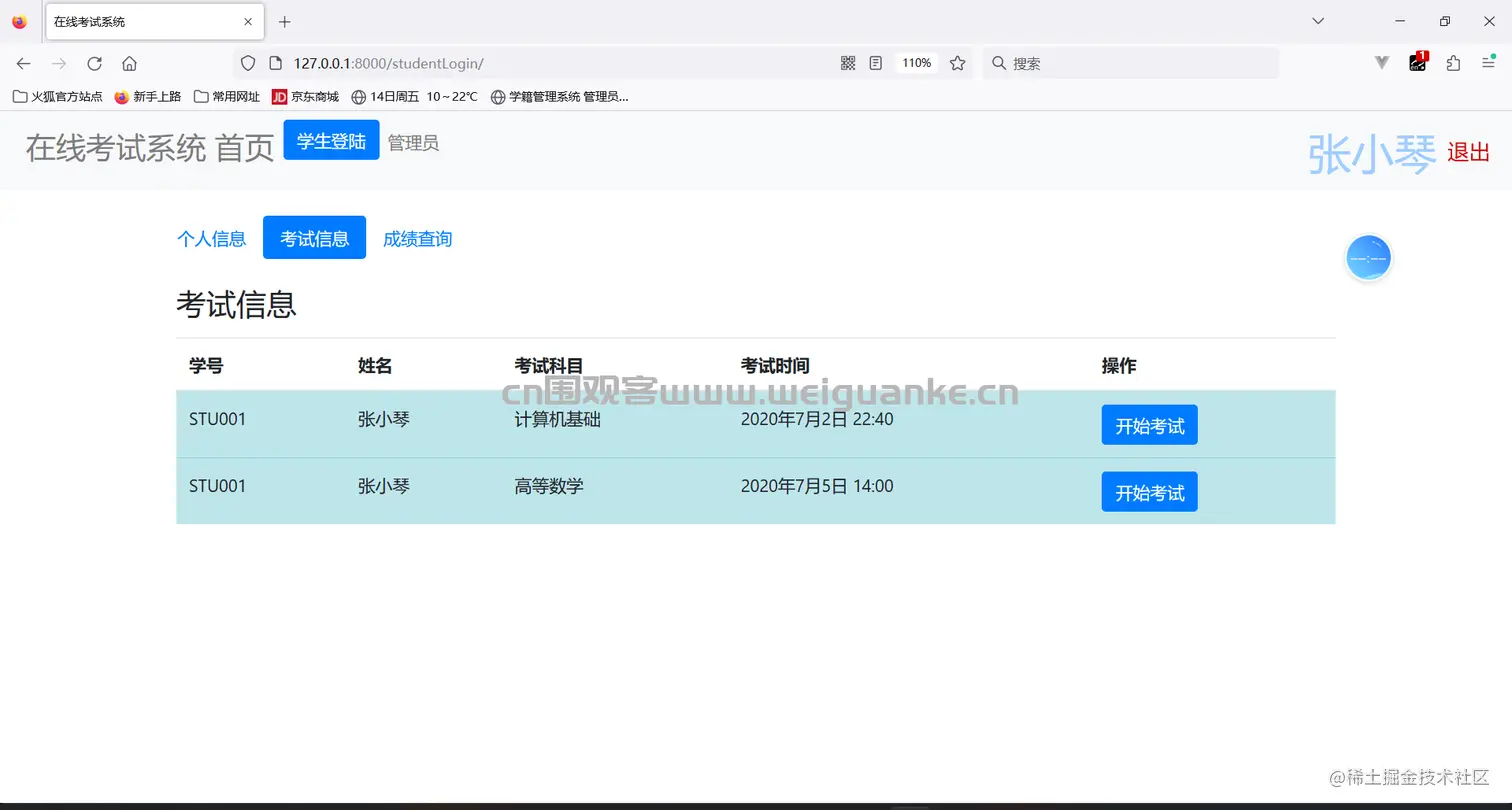Image resolution: width=1512 pixels, height=810 pixels.
Task: Click 退出 to log out
Action: [1468, 152]
